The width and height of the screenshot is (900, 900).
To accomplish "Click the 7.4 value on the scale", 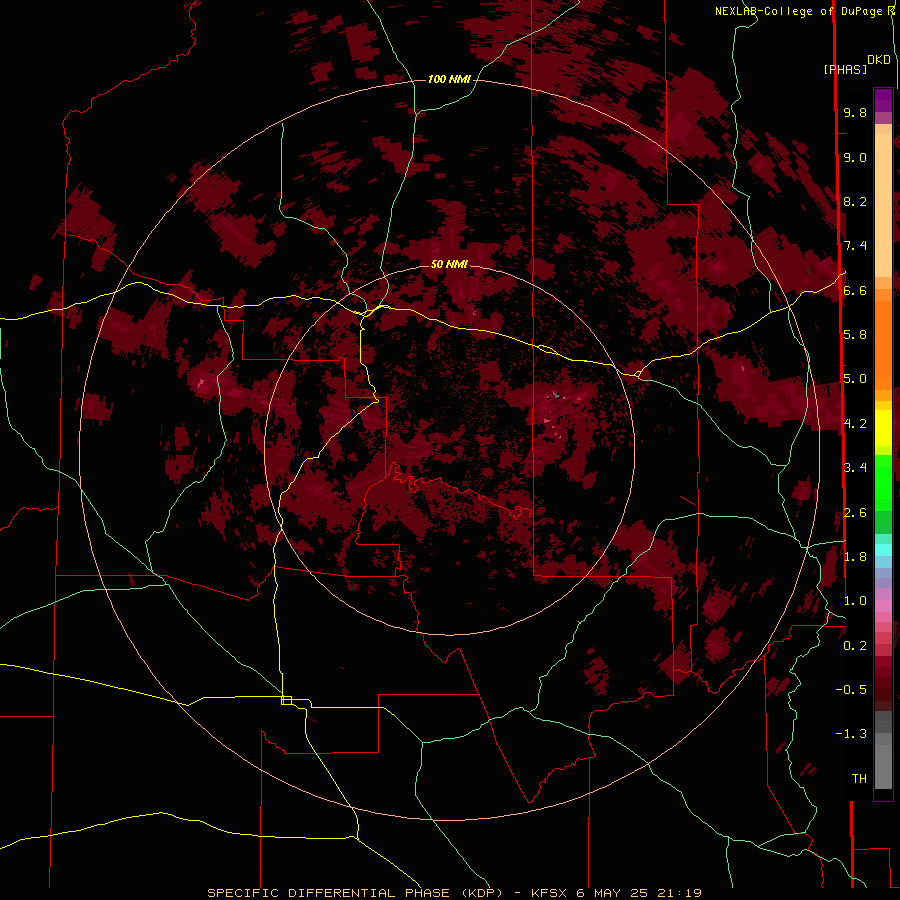I will 855,246.
